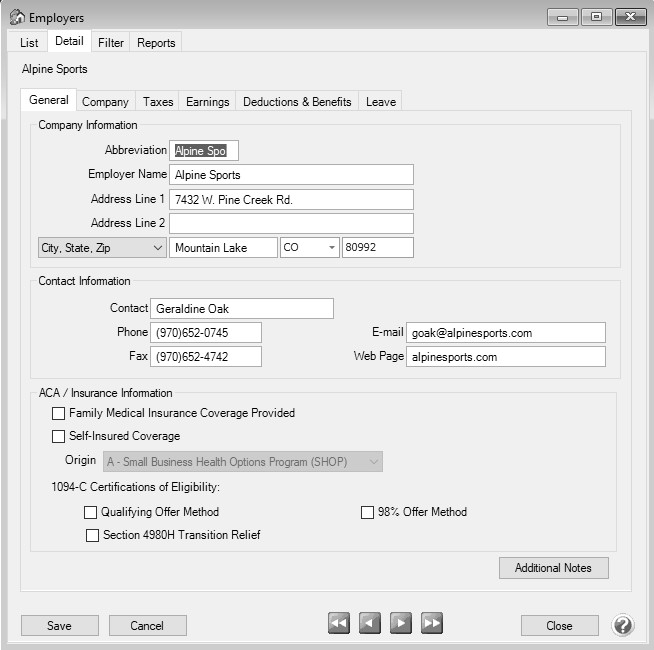Advance to the next employer record
Image resolution: width=654 pixels, height=650 pixels.
point(401,624)
